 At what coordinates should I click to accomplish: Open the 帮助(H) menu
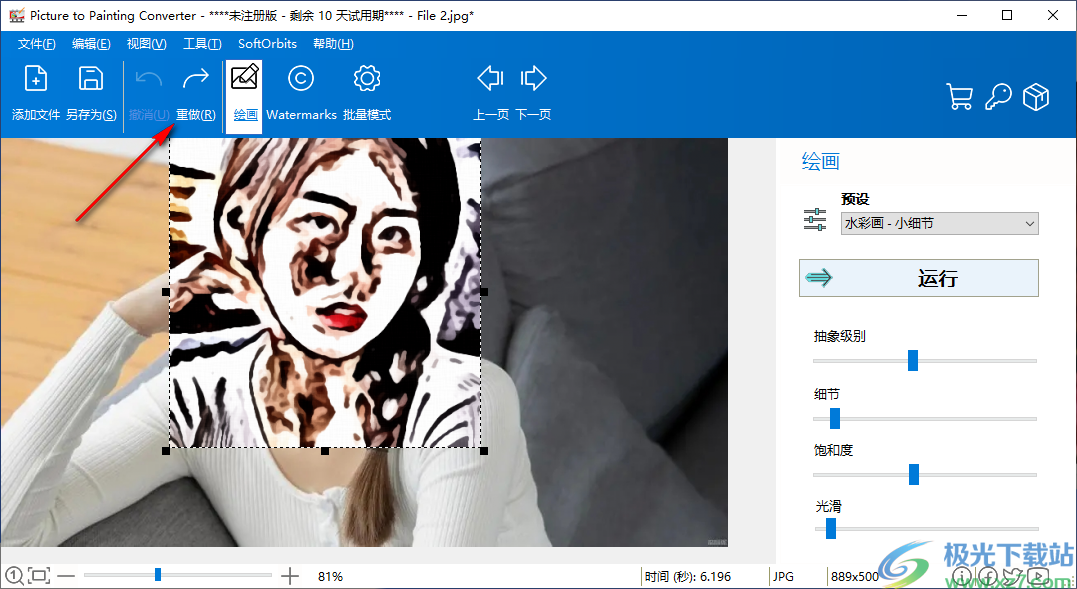(333, 44)
